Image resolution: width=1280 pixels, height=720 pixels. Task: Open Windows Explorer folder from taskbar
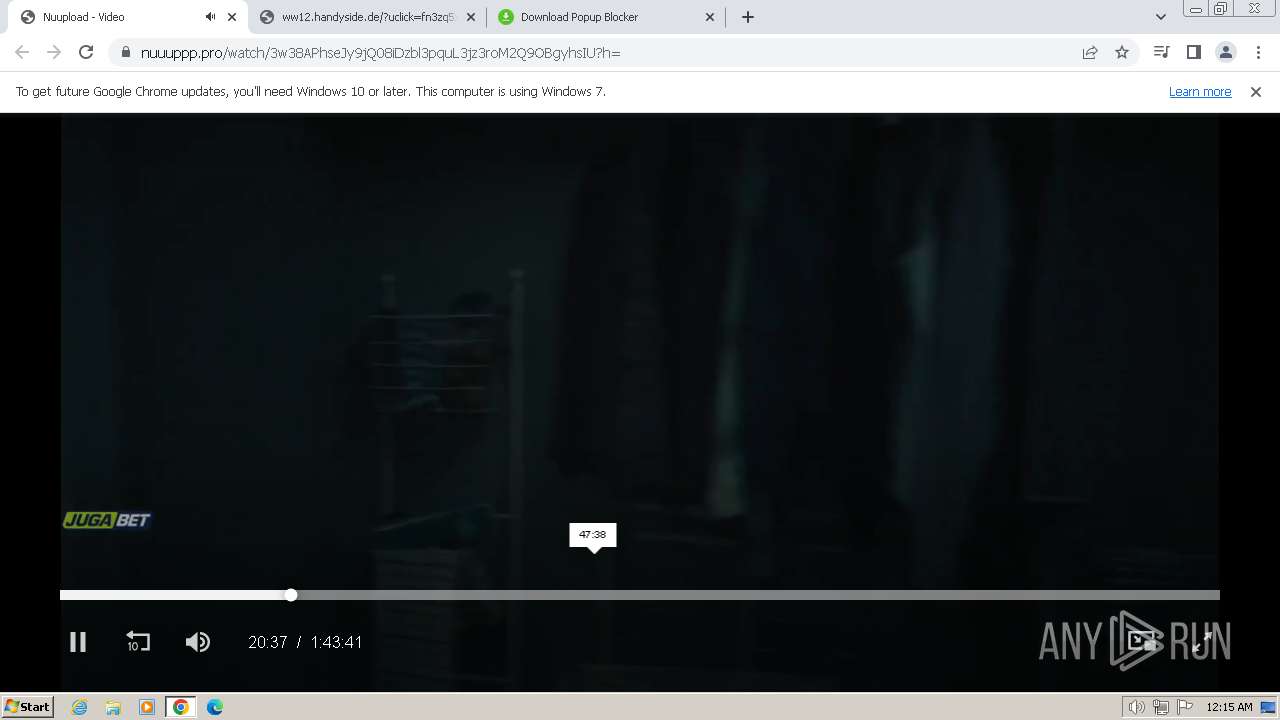click(113, 707)
